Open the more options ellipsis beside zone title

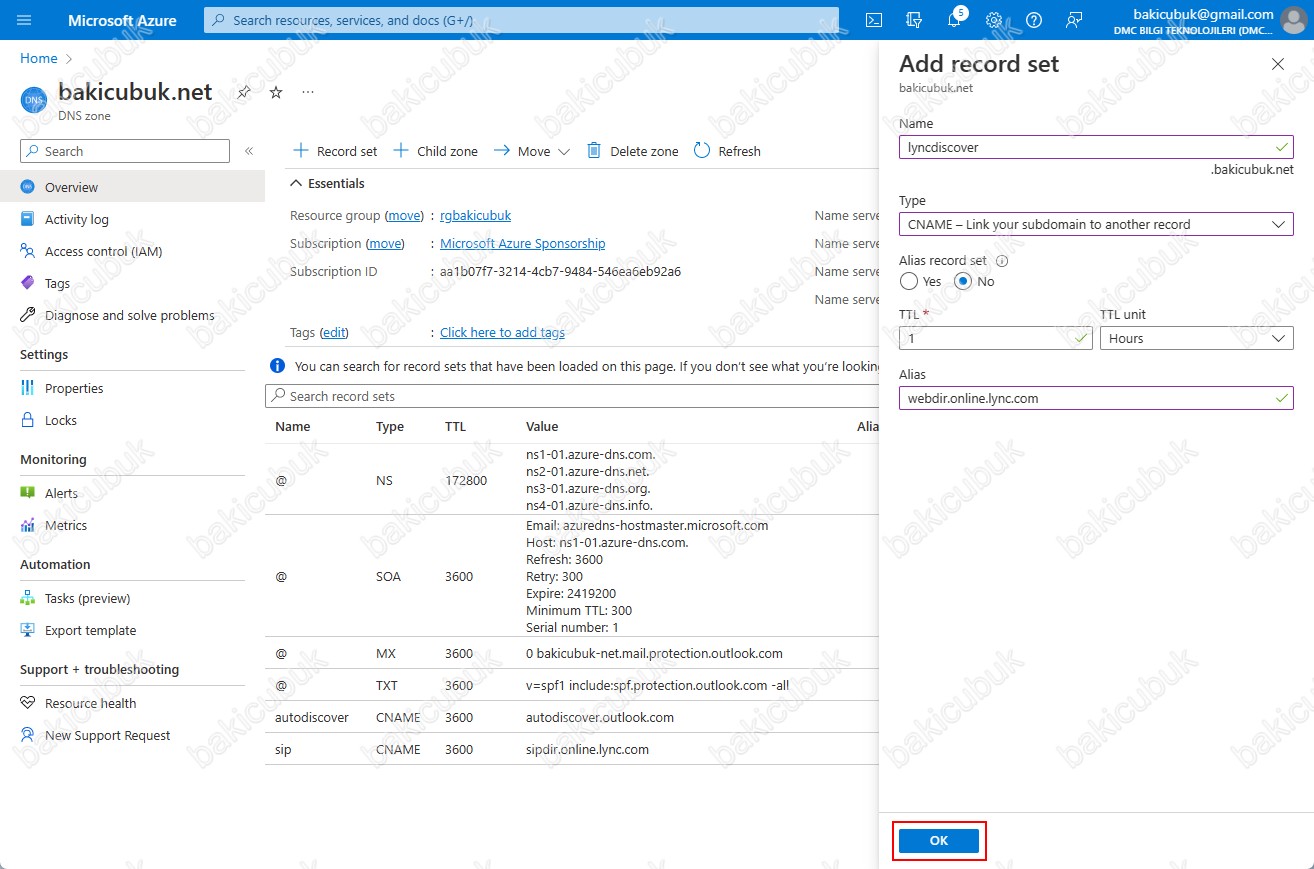point(308,92)
